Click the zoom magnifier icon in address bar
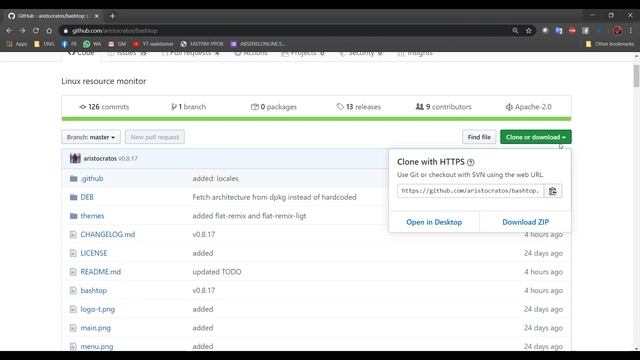This screenshot has width=640, height=360. pyautogui.click(x=515, y=31)
